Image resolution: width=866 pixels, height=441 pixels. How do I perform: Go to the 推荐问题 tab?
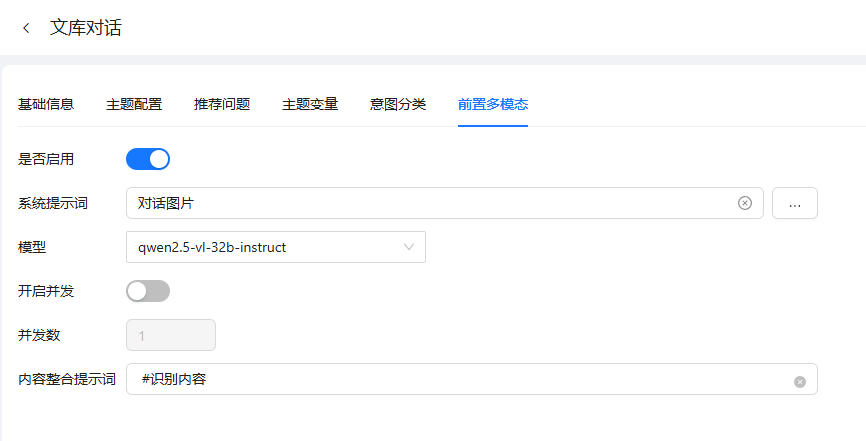click(x=222, y=104)
